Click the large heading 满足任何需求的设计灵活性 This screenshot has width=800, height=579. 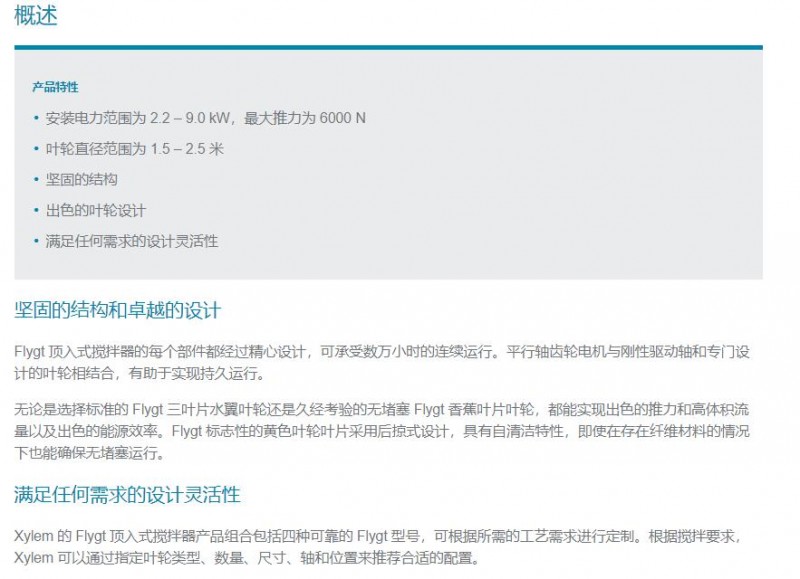coord(127,495)
